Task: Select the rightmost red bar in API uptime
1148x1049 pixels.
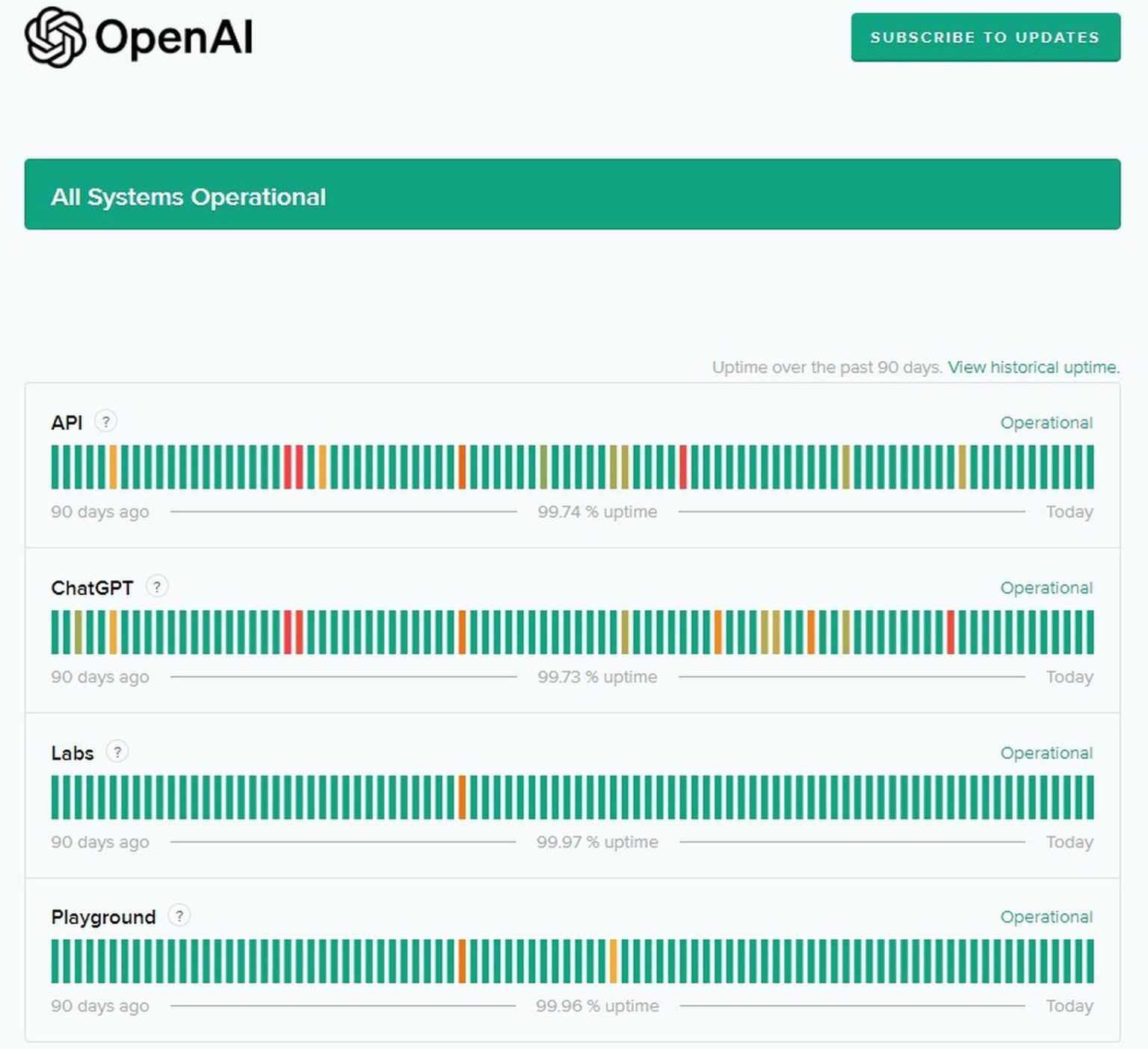Action: coord(682,467)
